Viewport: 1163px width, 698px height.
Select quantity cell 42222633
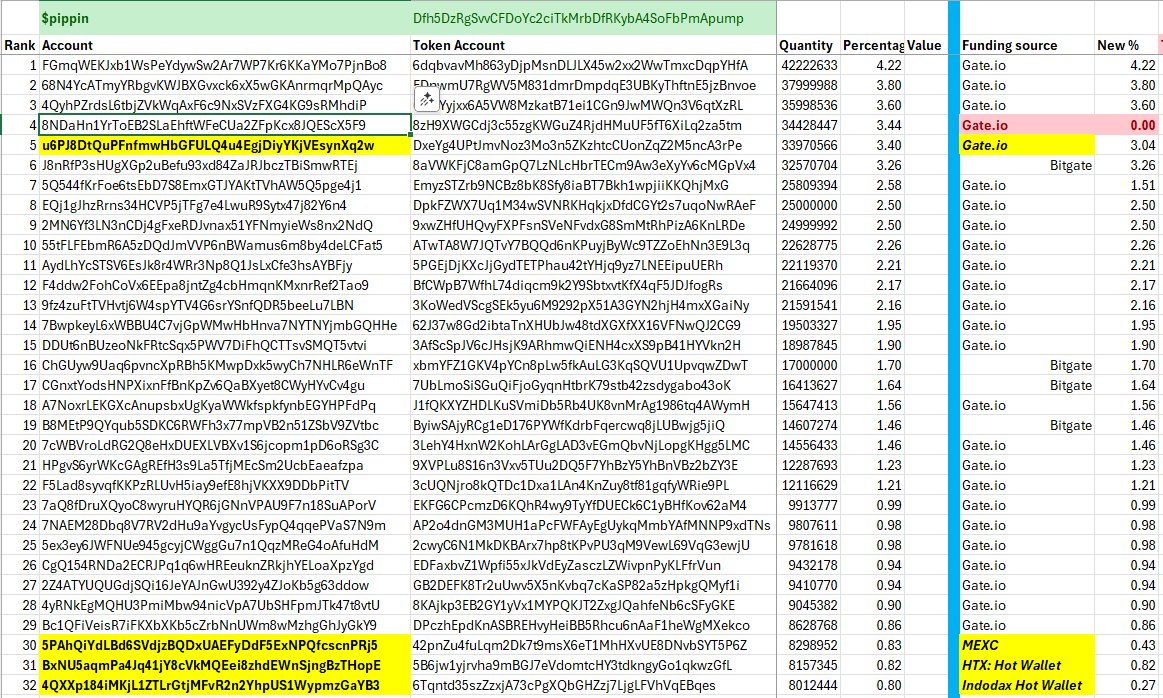pos(808,65)
